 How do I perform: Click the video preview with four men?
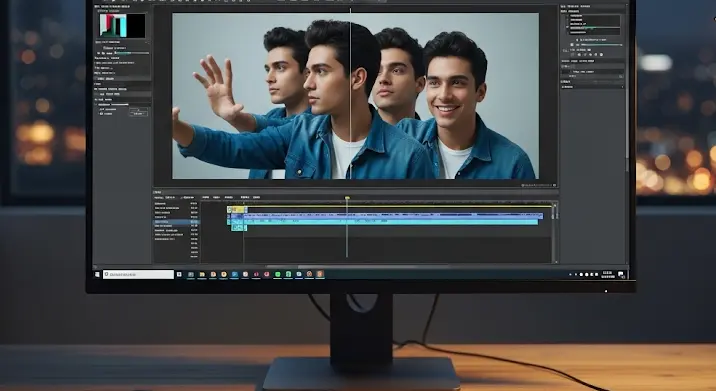[x=355, y=96]
